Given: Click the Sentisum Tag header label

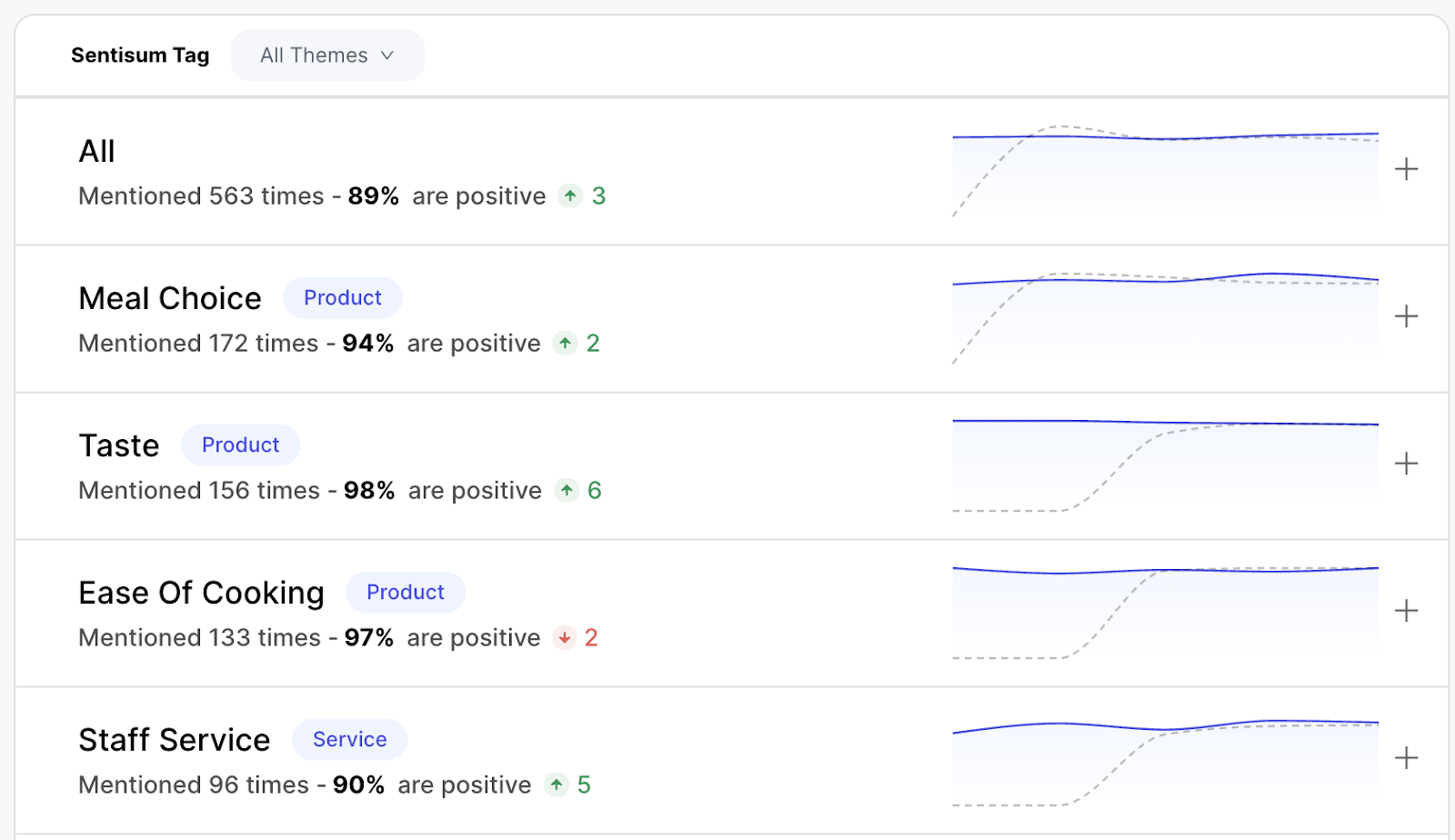Looking at the screenshot, I should (140, 55).
